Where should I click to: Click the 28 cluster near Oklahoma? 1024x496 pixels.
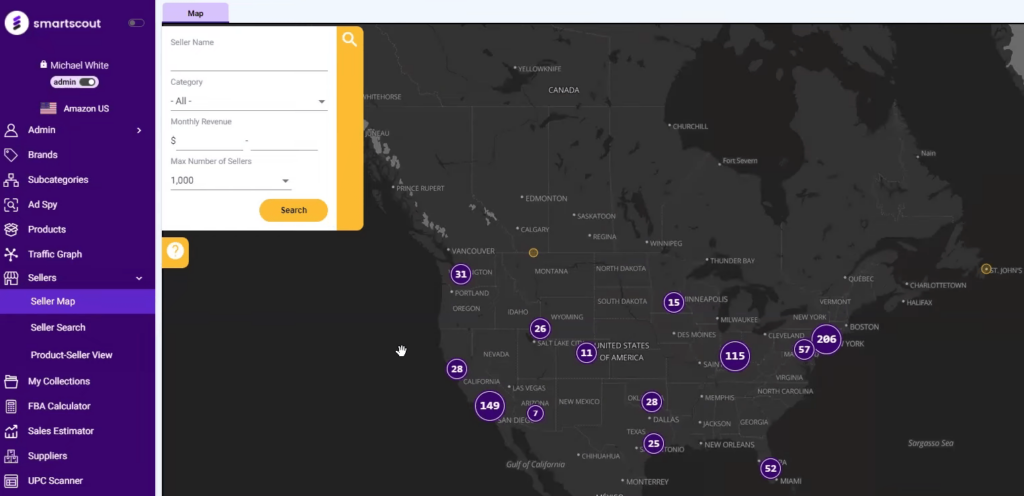pos(652,402)
